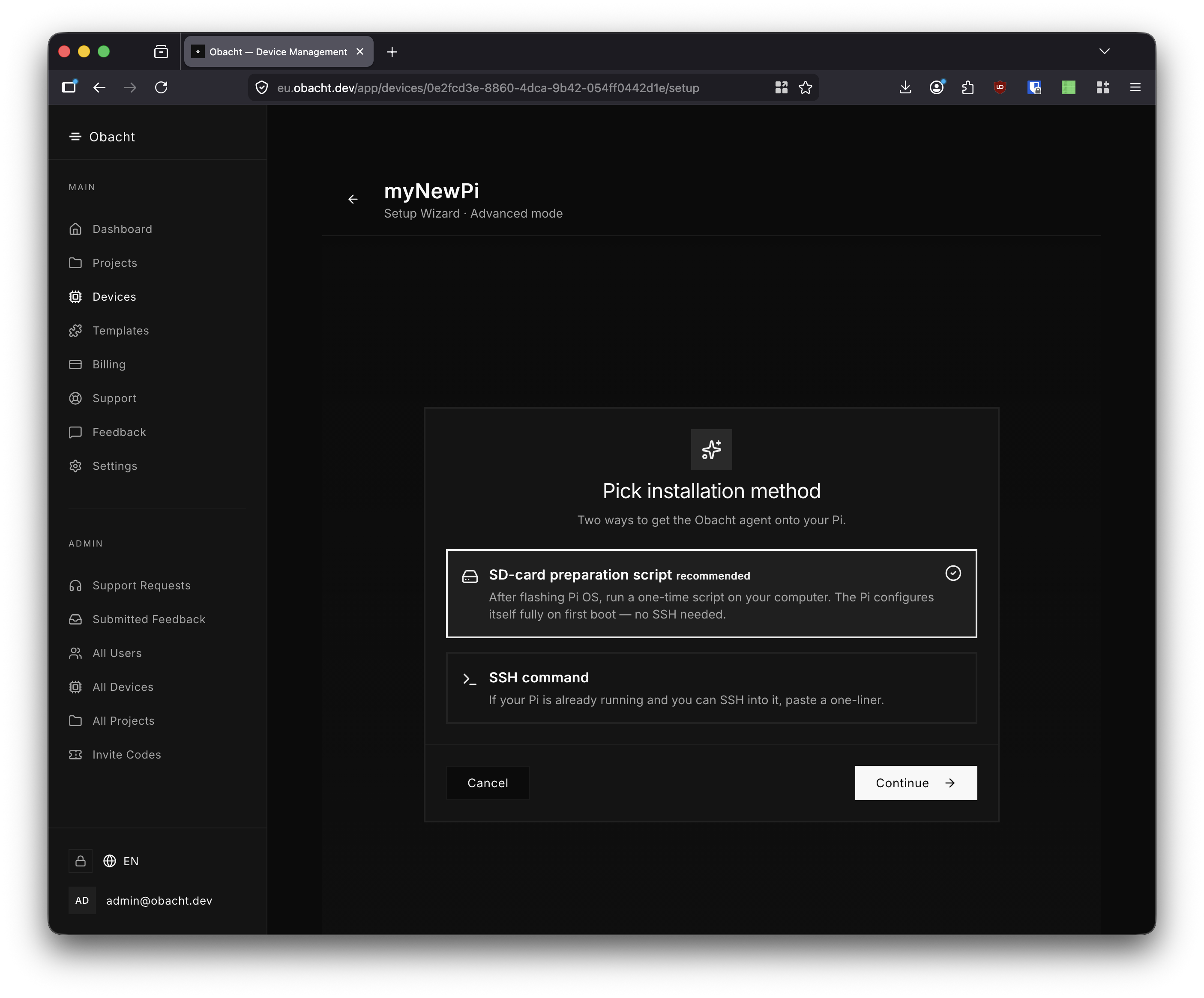
Task: Click the 'Setup Wizard · Advanced mode' subtitle
Action: click(x=473, y=213)
